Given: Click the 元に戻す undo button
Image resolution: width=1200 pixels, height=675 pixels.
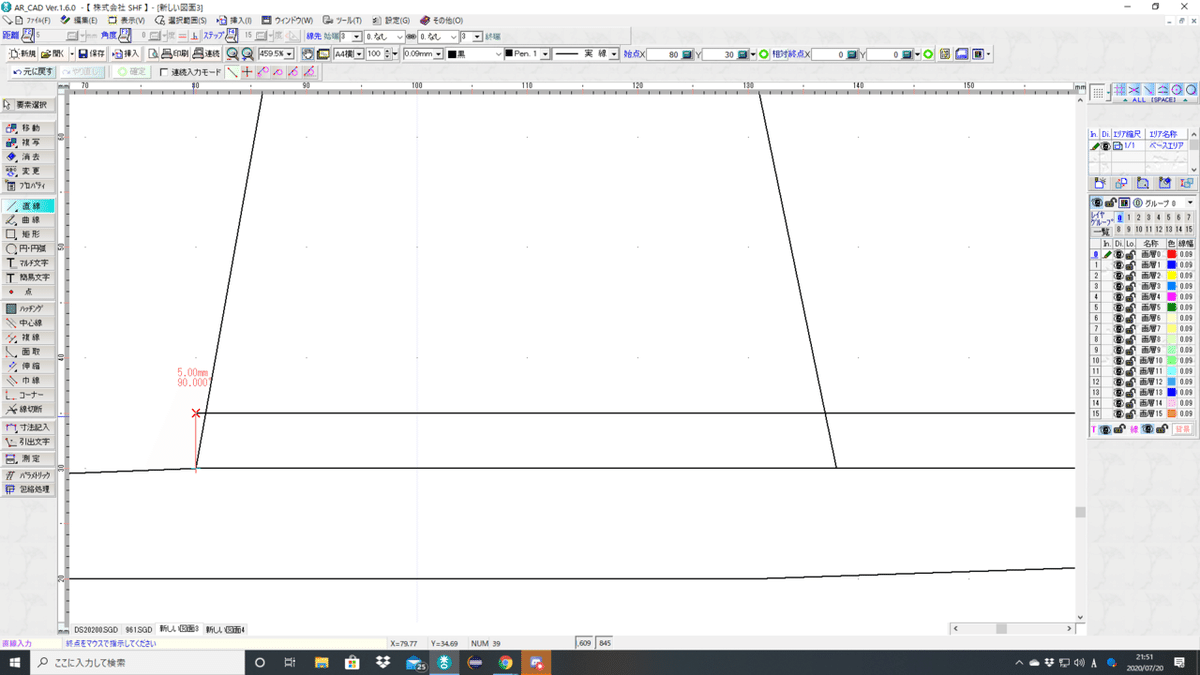Looking at the screenshot, I should click(x=35, y=72).
